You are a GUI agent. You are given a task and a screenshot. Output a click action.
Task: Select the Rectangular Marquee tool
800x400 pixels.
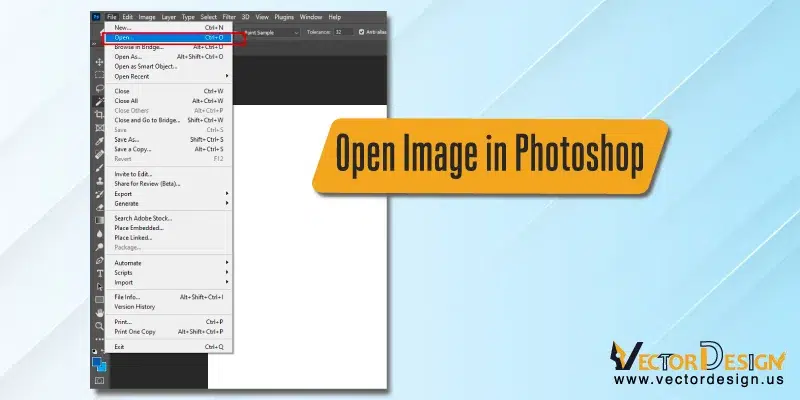tap(99, 75)
